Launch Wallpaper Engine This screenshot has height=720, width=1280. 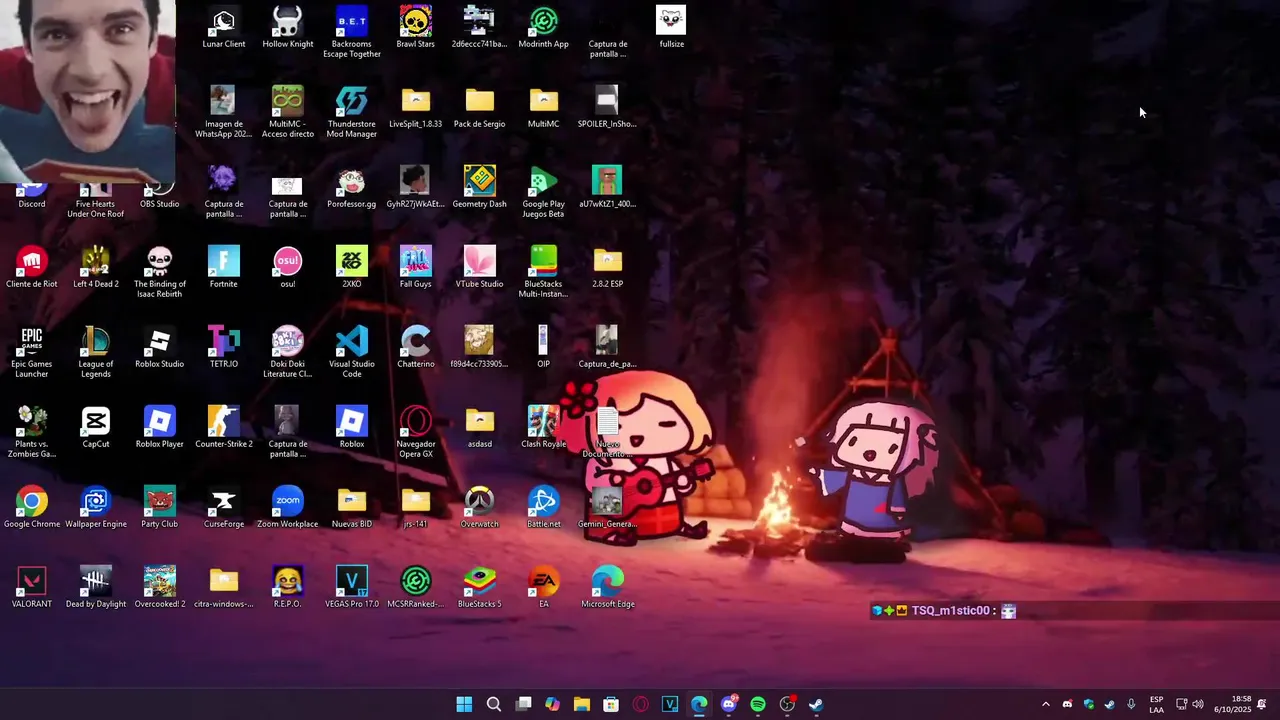point(96,508)
